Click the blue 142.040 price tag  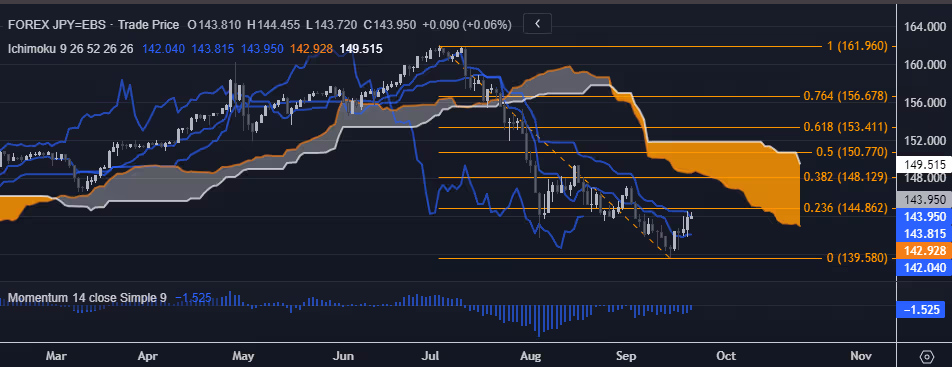[923, 268]
